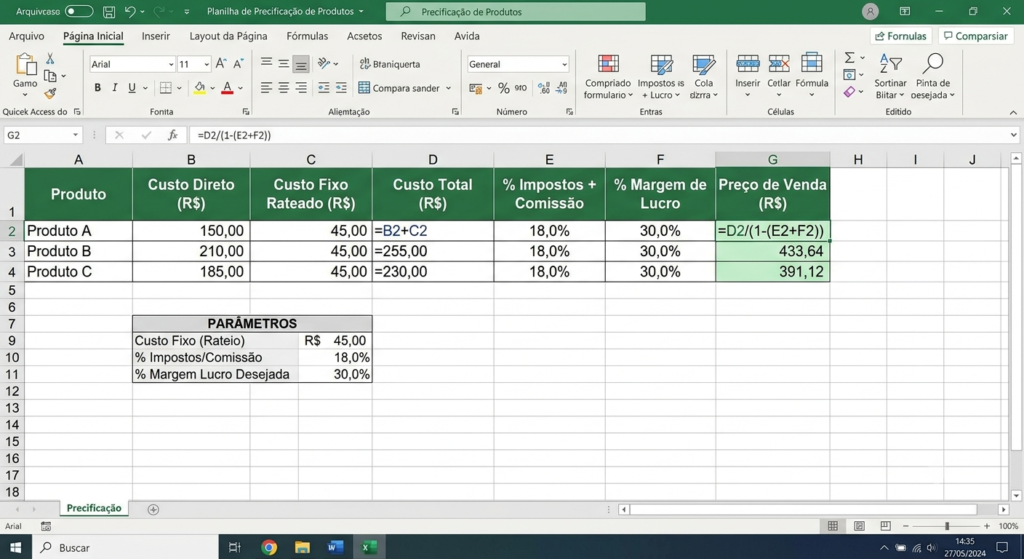This screenshot has height=559, width=1024.
Task: Select the Precificação sheet tab
Action: pos(94,508)
